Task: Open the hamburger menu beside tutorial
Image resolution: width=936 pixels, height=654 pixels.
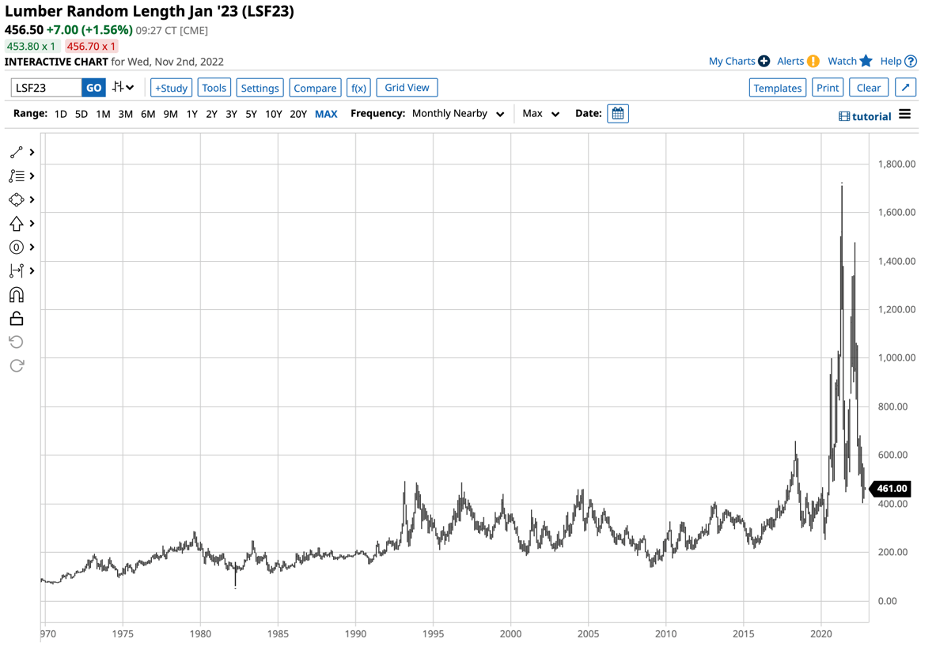Action: pyautogui.click(x=905, y=115)
